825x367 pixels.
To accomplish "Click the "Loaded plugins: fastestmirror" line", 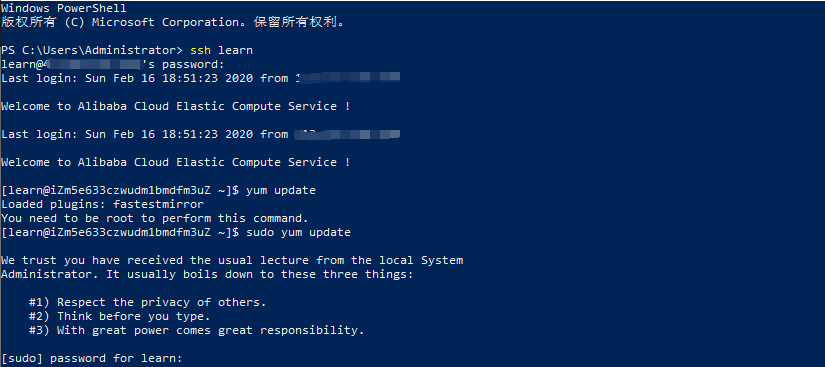I will tap(102, 204).
